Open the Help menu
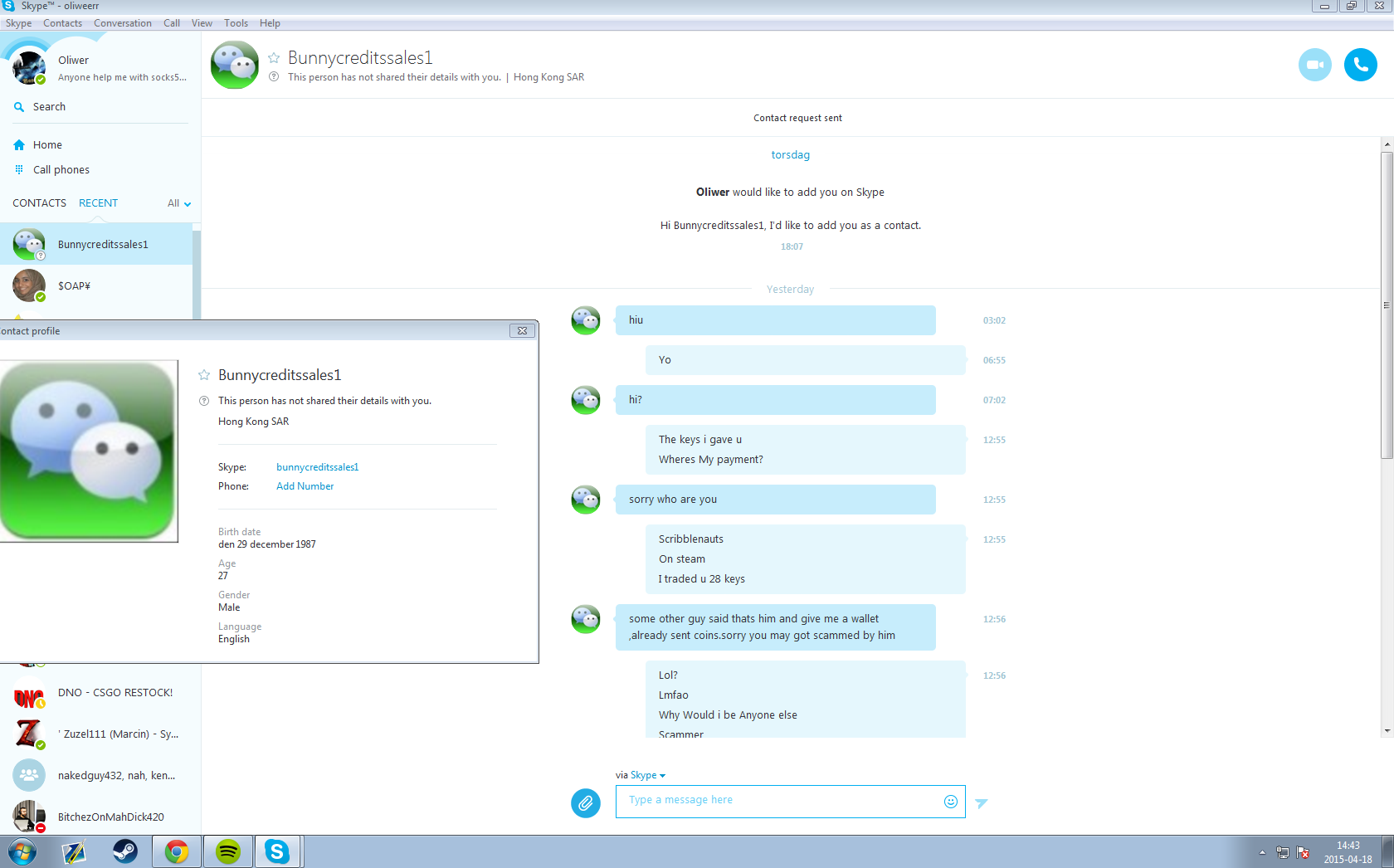The width and height of the screenshot is (1394, 868). 270,23
